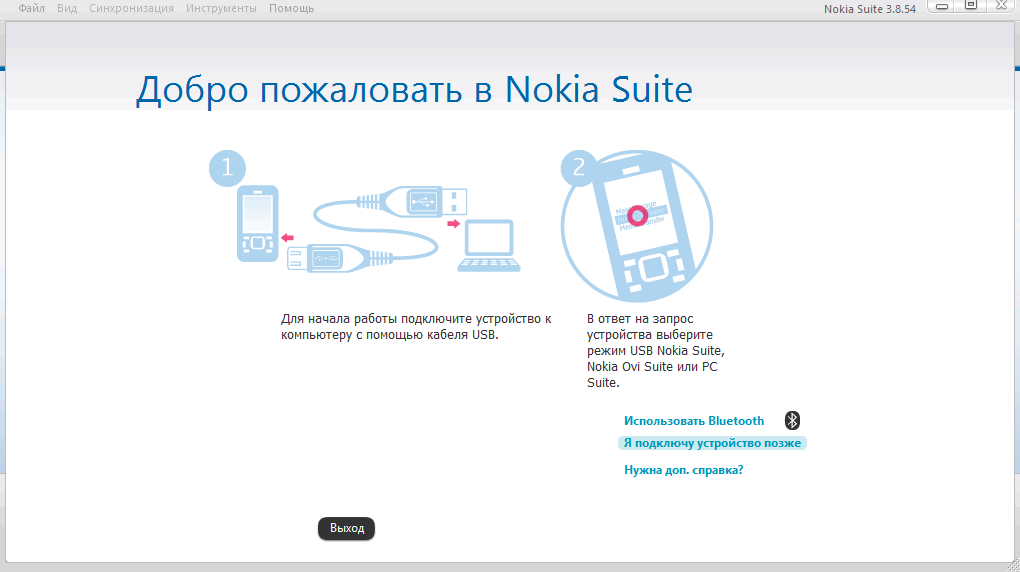This screenshot has width=1020, height=572.
Task: Click the small phone illustration in step 1
Action: 256,224
